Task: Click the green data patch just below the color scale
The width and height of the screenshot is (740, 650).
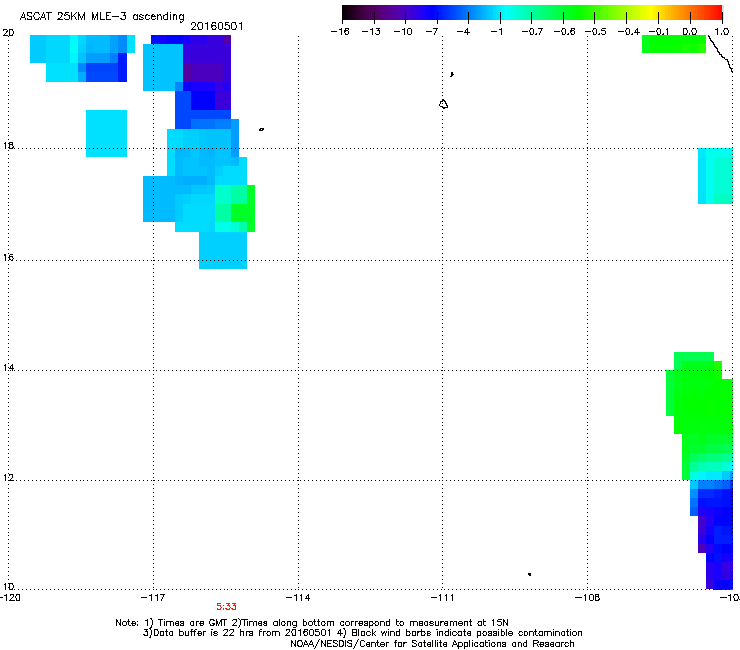Action: [674, 44]
